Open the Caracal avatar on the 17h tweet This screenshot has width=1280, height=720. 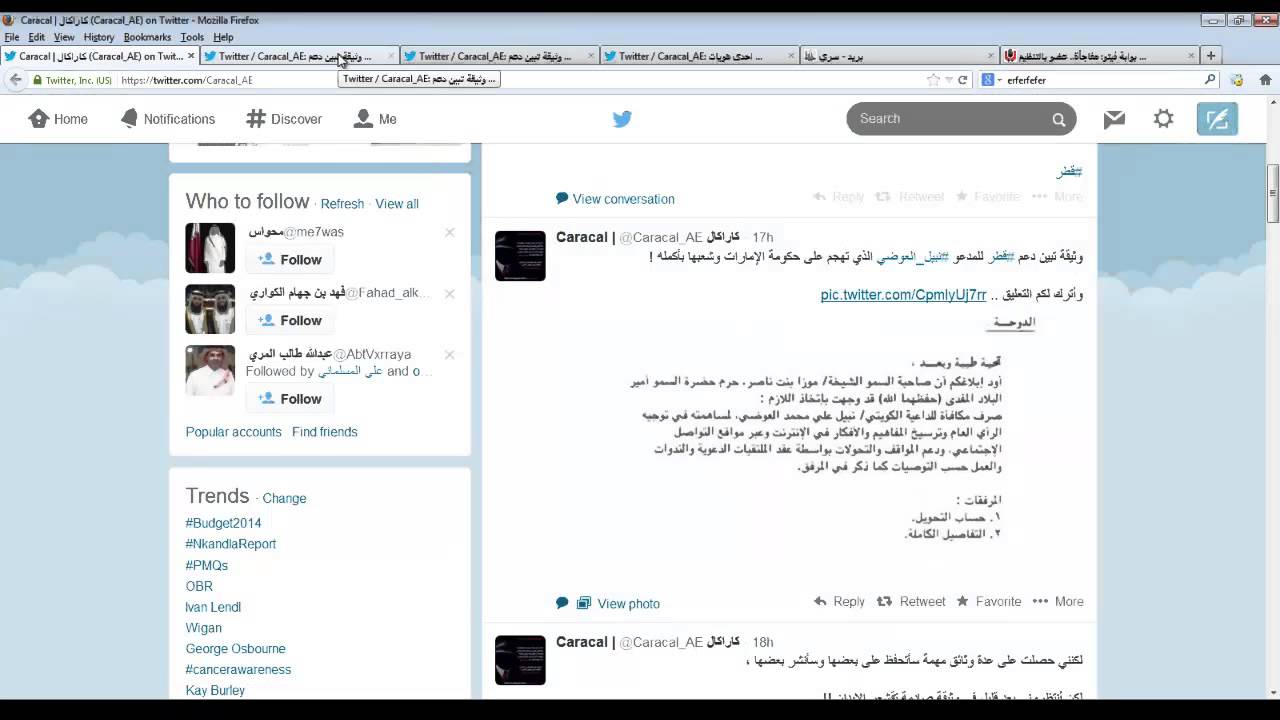tap(520, 256)
